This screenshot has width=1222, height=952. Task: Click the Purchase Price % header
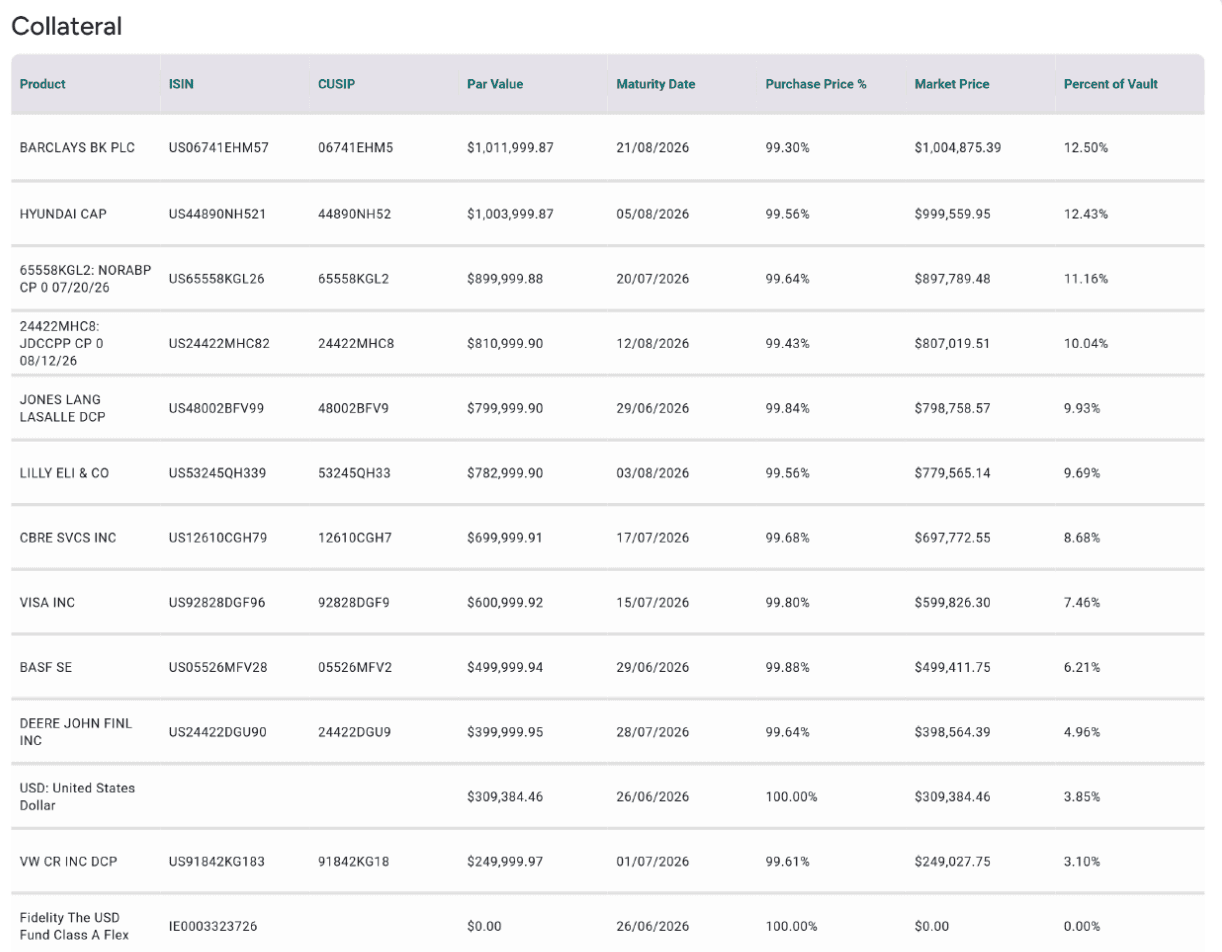pos(816,85)
